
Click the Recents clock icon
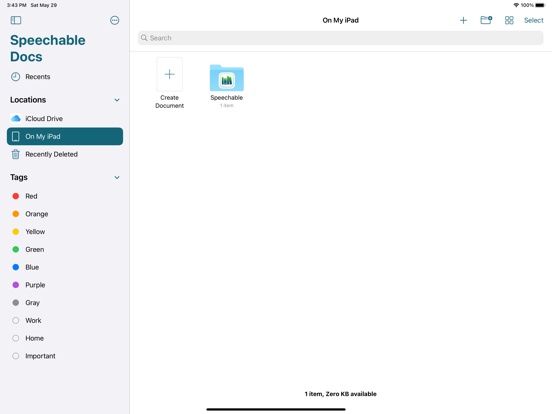(x=15, y=77)
